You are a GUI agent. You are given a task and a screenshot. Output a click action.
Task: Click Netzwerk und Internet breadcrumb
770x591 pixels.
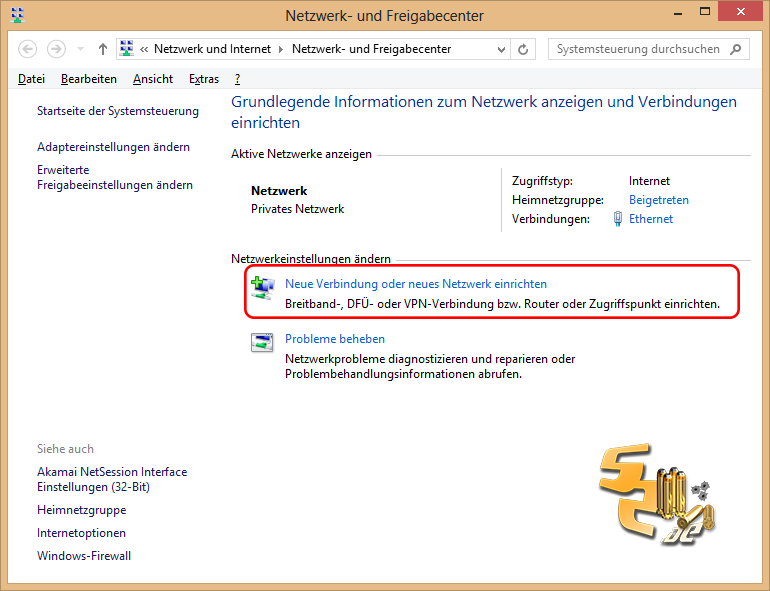215,49
